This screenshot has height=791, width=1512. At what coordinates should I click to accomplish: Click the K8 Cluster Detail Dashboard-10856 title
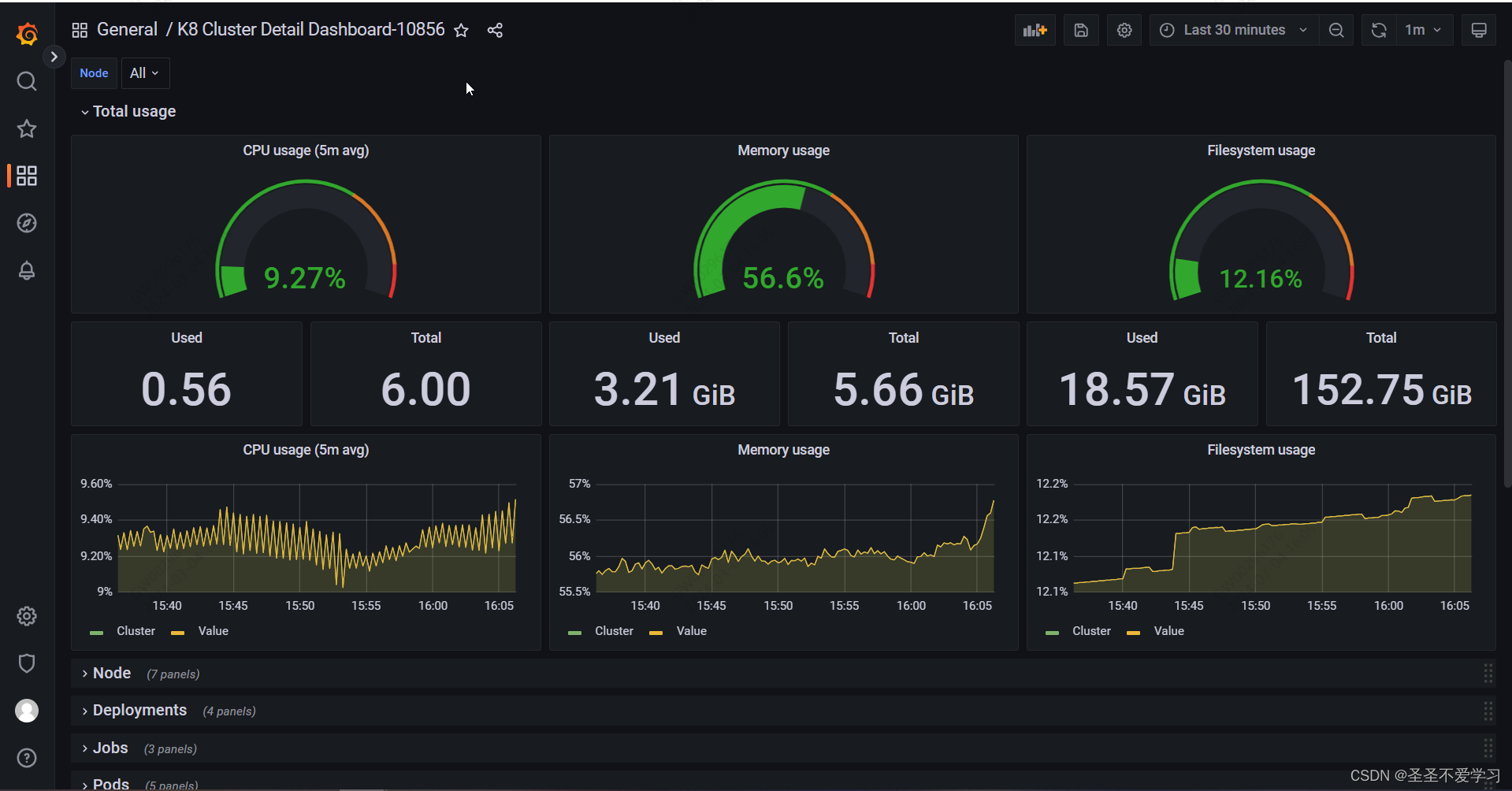click(x=311, y=30)
